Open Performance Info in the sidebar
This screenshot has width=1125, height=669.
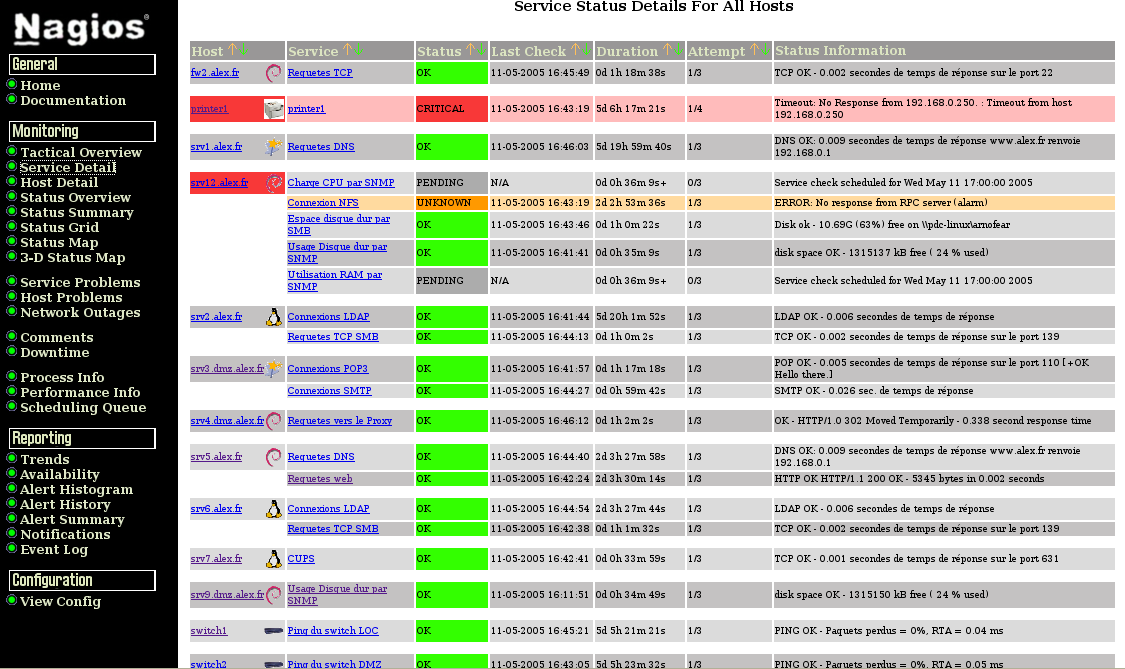click(80, 392)
